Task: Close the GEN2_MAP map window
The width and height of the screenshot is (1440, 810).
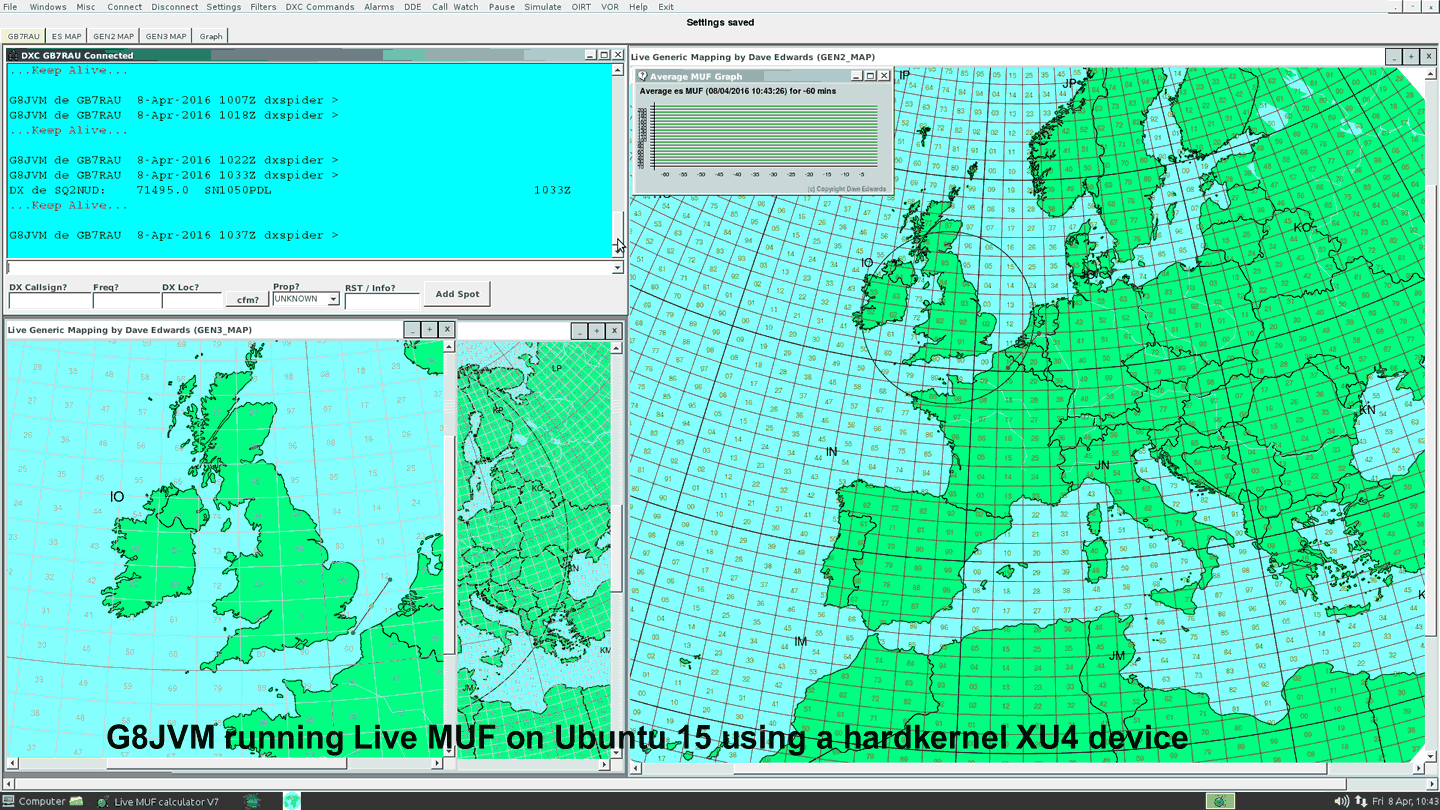Action: point(1428,57)
